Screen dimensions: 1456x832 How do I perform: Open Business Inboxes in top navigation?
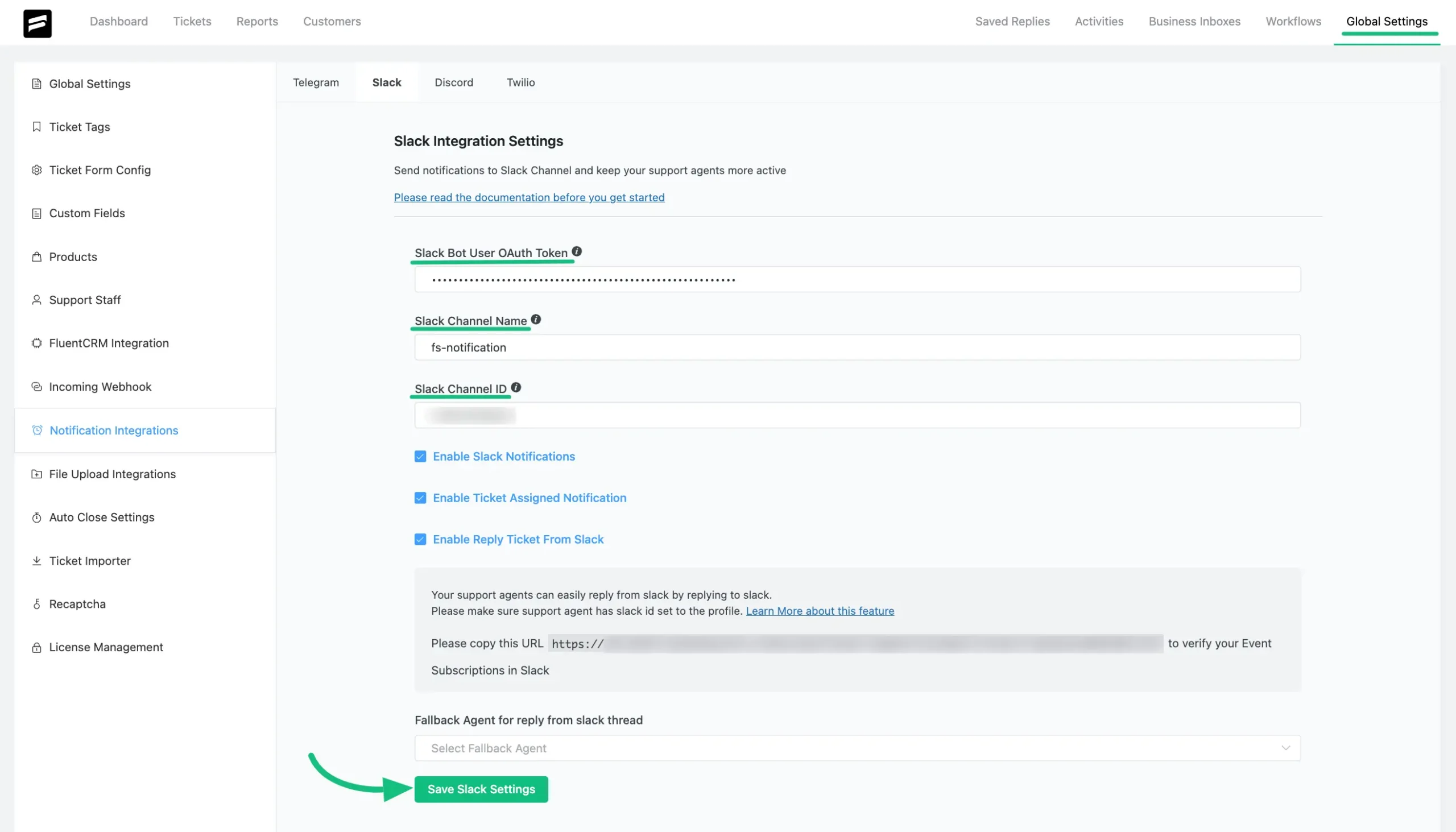click(x=1195, y=22)
